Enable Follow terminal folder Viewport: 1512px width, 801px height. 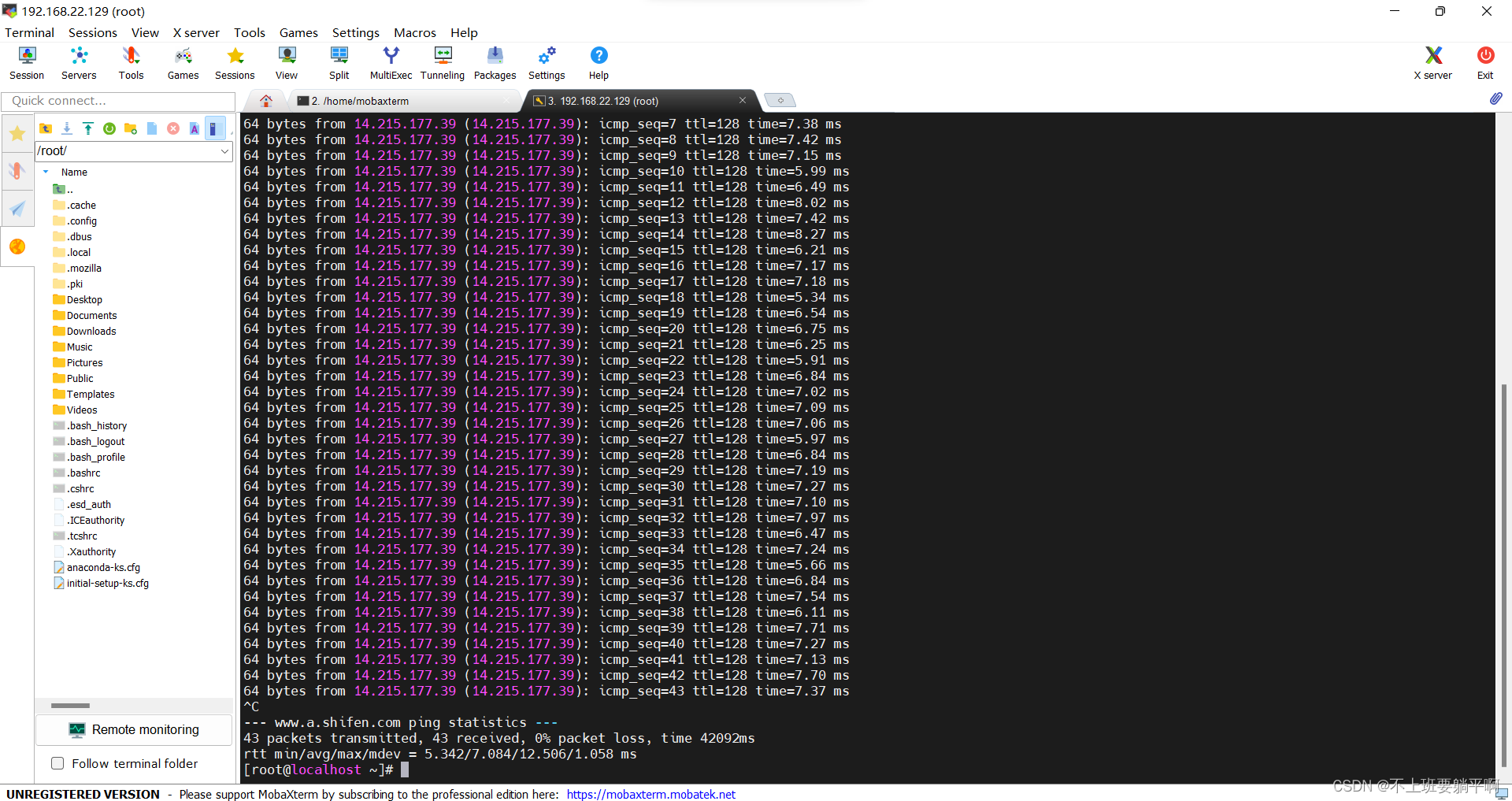[x=57, y=763]
